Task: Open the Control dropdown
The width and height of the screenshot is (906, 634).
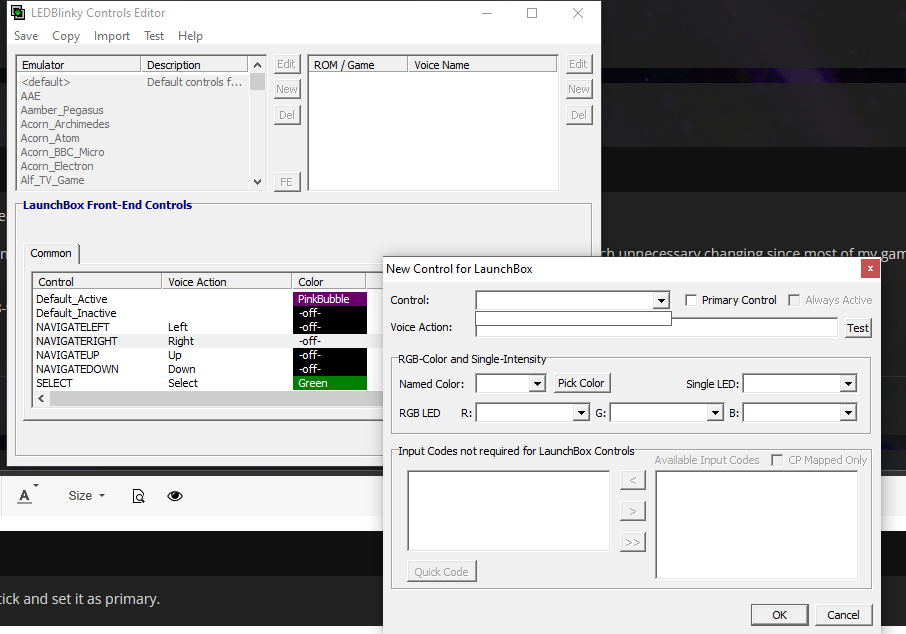Action: [662, 301]
